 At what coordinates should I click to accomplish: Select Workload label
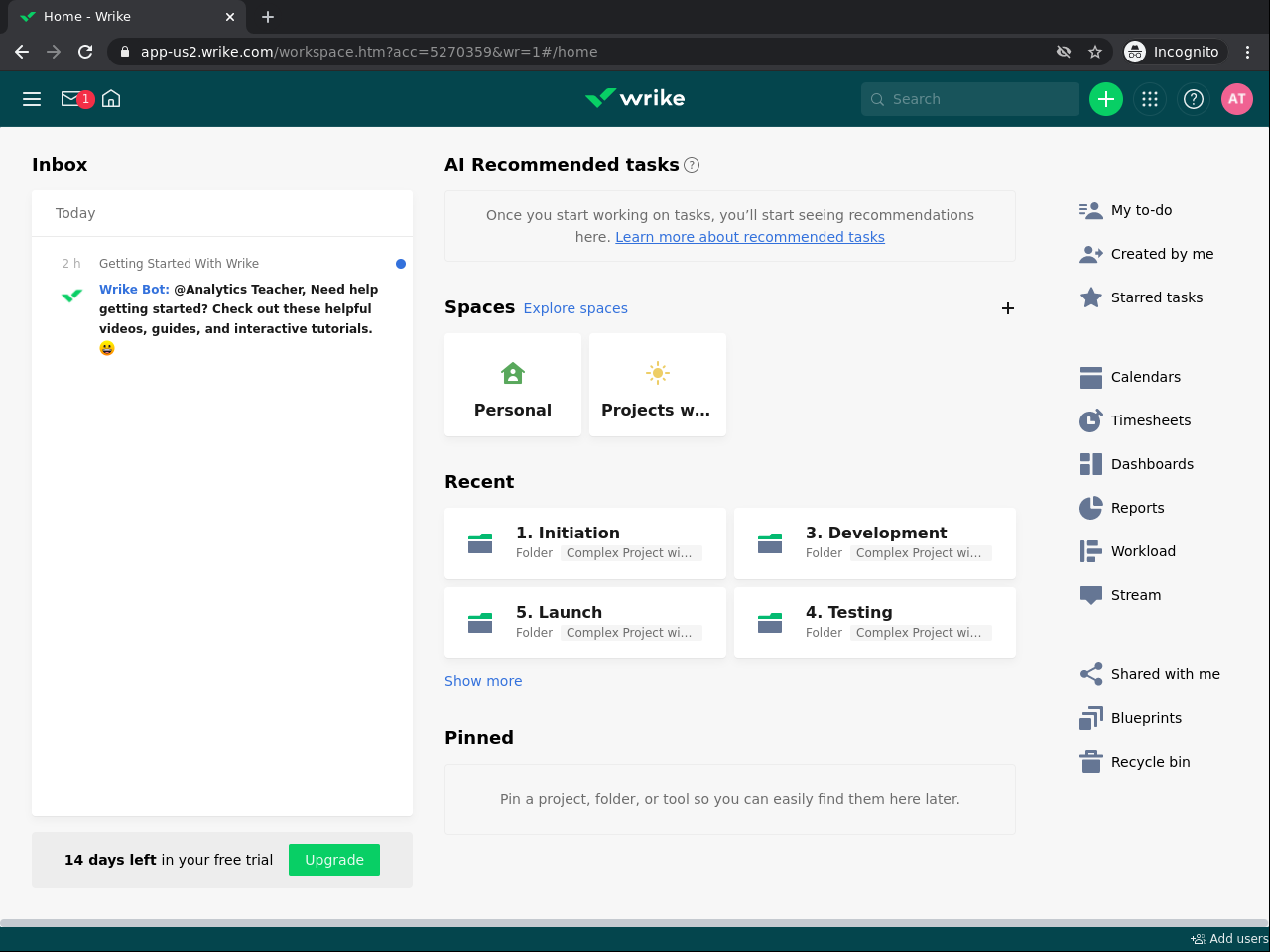[x=1143, y=551]
